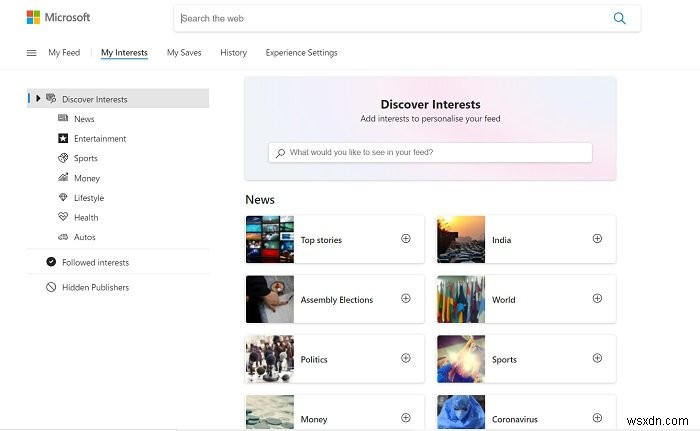Click the Politics microphones thumbnail
Image resolution: width=700 pixels, height=431 pixels.
270,359
